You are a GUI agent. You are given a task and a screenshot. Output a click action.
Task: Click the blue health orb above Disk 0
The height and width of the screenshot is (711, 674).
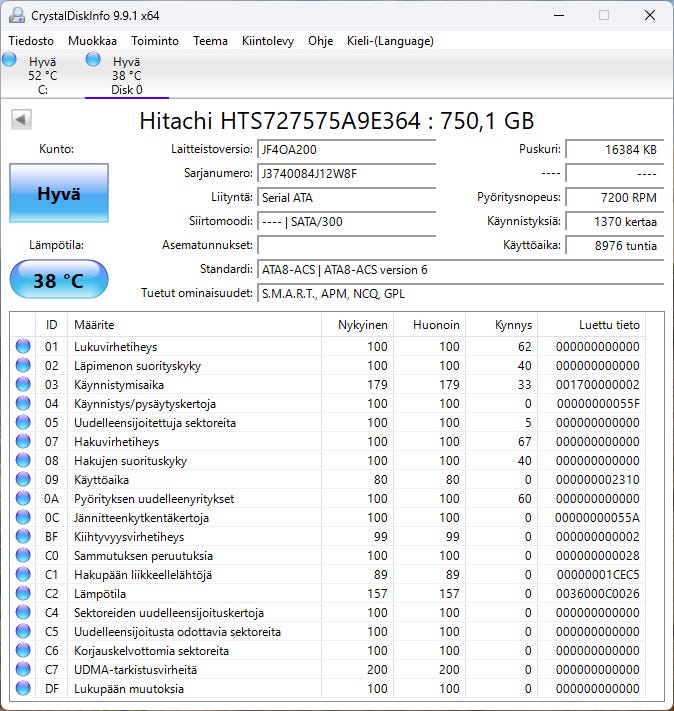(93, 59)
